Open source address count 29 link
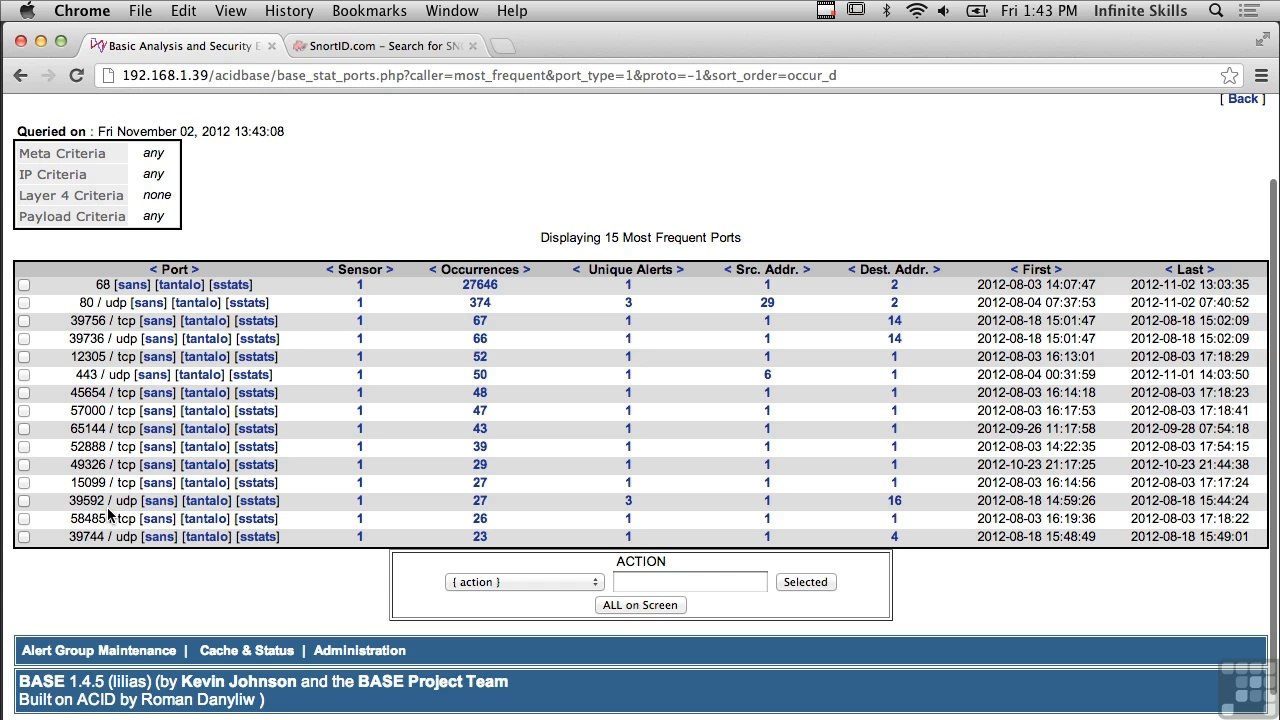The height and width of the screenshot is (720, 1280). tap(767, 303)
